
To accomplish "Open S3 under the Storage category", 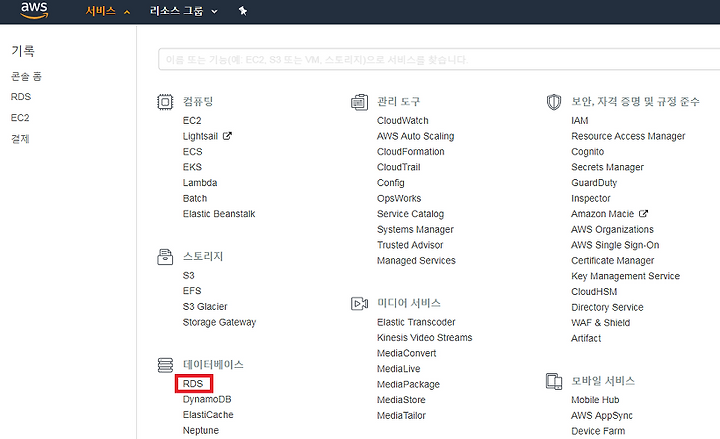I will 188,276.
